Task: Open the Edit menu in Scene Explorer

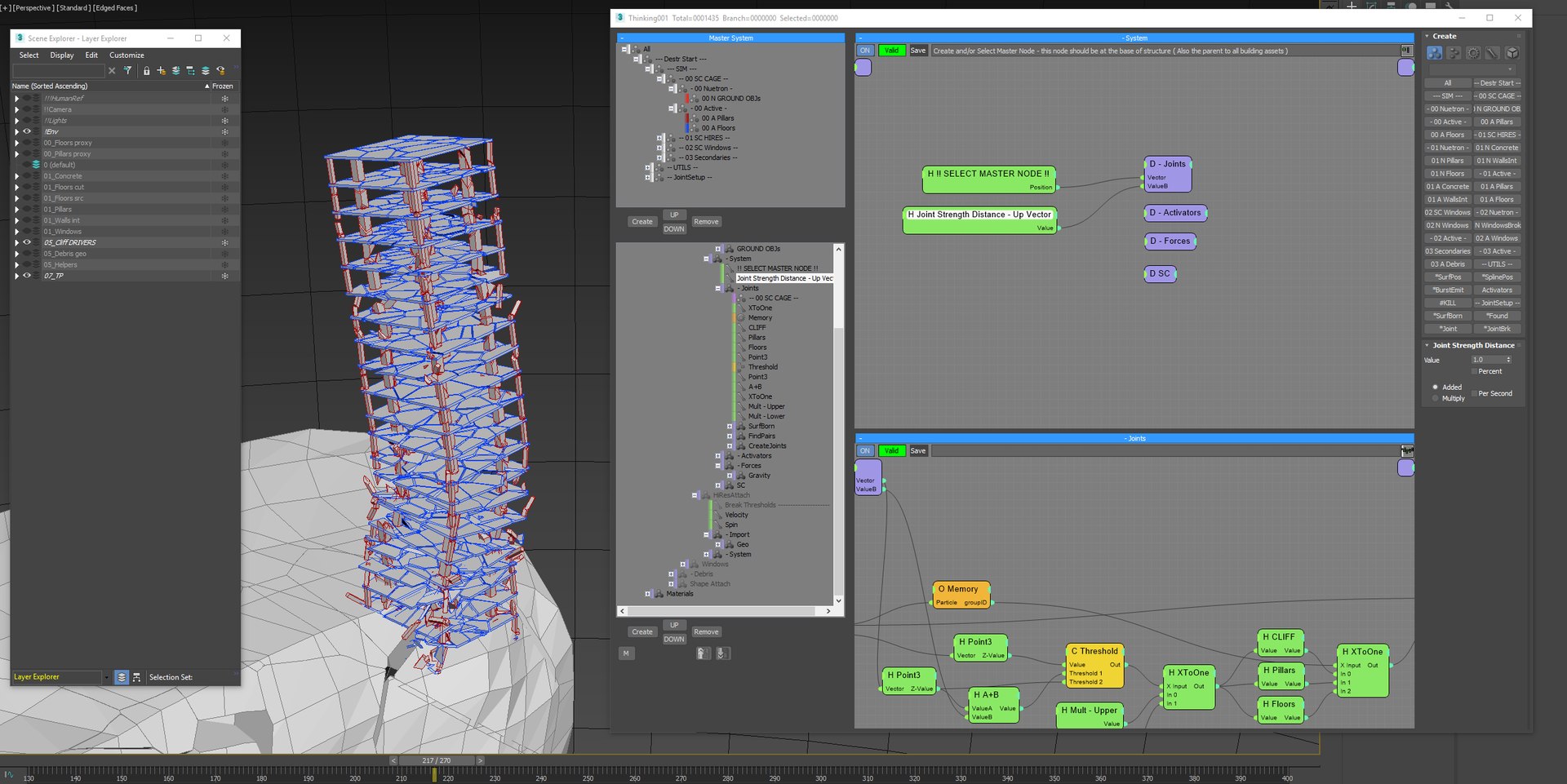Action: coord(91,55)
